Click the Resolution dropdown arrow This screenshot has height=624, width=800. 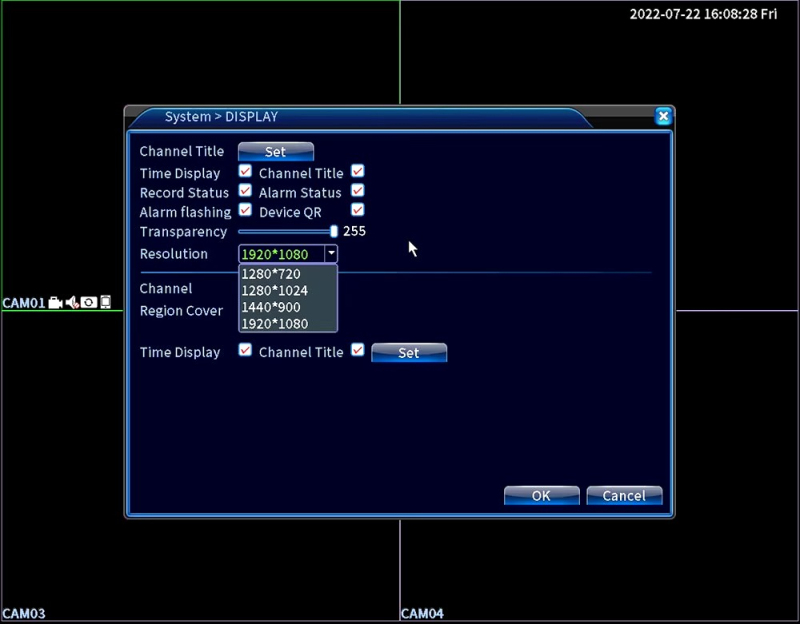(331, 254)
